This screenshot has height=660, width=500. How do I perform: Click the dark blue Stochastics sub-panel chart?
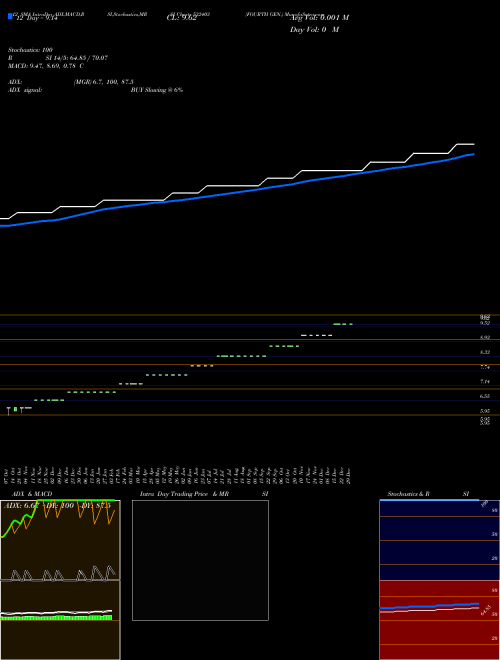click(x=439, y=540)
